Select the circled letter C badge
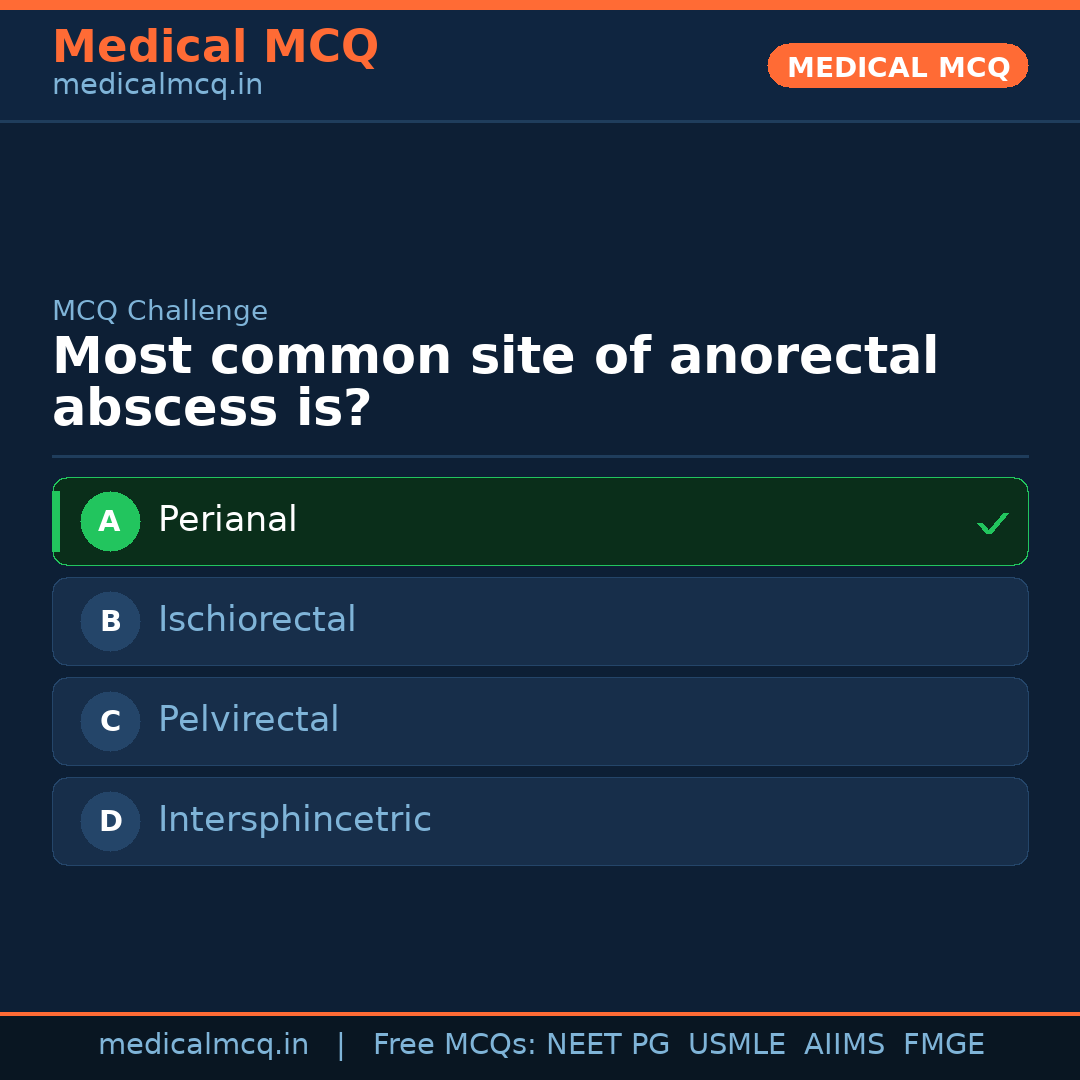Image resolution: width=1080 pixels, height=1080 pixels. [x=110, y=721]
